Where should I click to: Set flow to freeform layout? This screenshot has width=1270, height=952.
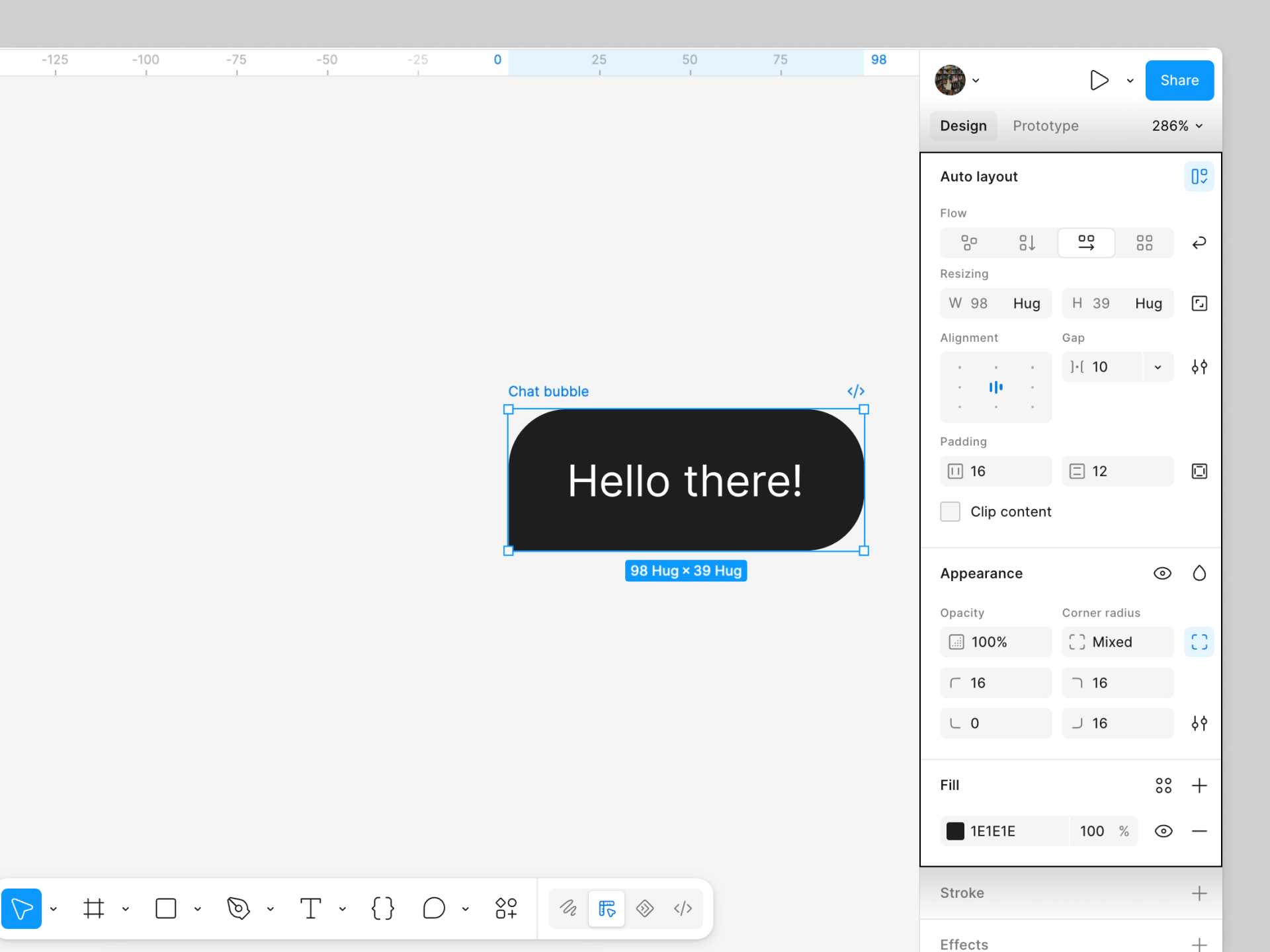point(969,243)
